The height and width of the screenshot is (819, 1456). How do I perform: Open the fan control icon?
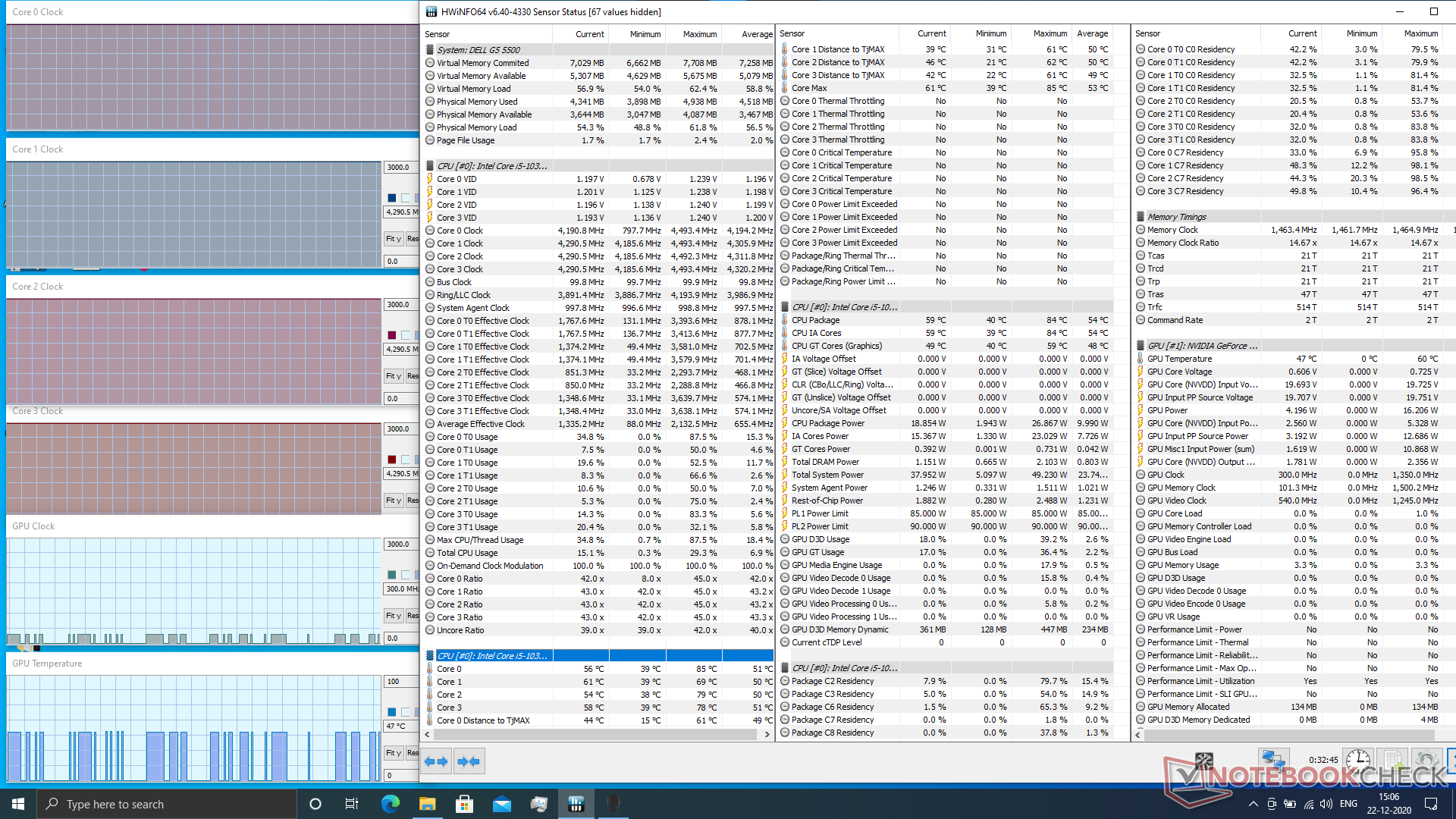[x=1203, y=761]
